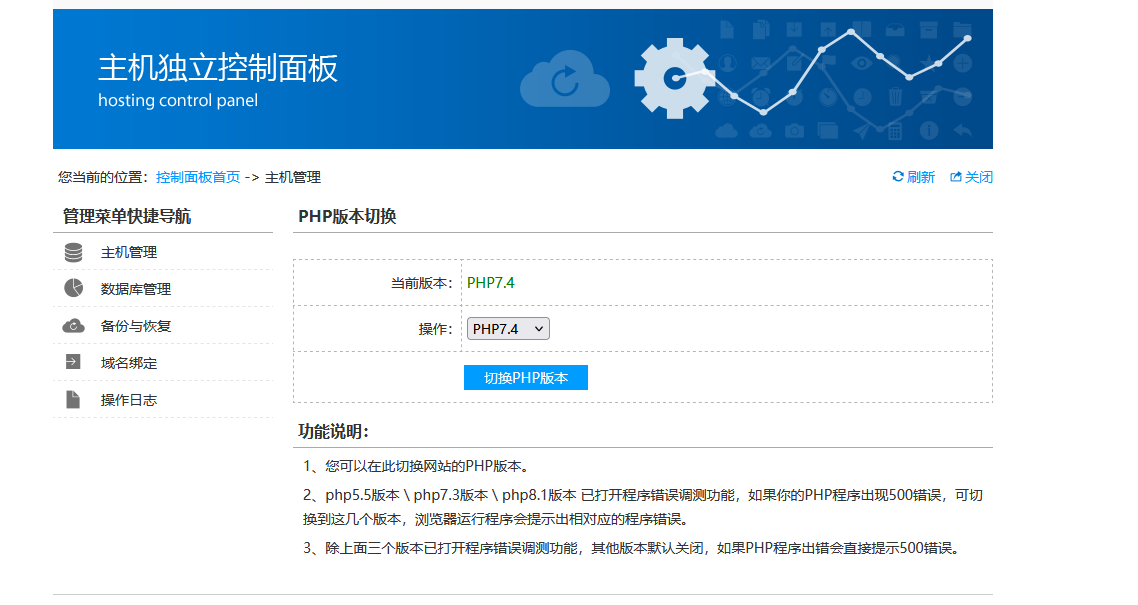Click the 主机管理 database stack icon
The width and height of the screenshot is (1138, 605).
(x=73, y=252)
